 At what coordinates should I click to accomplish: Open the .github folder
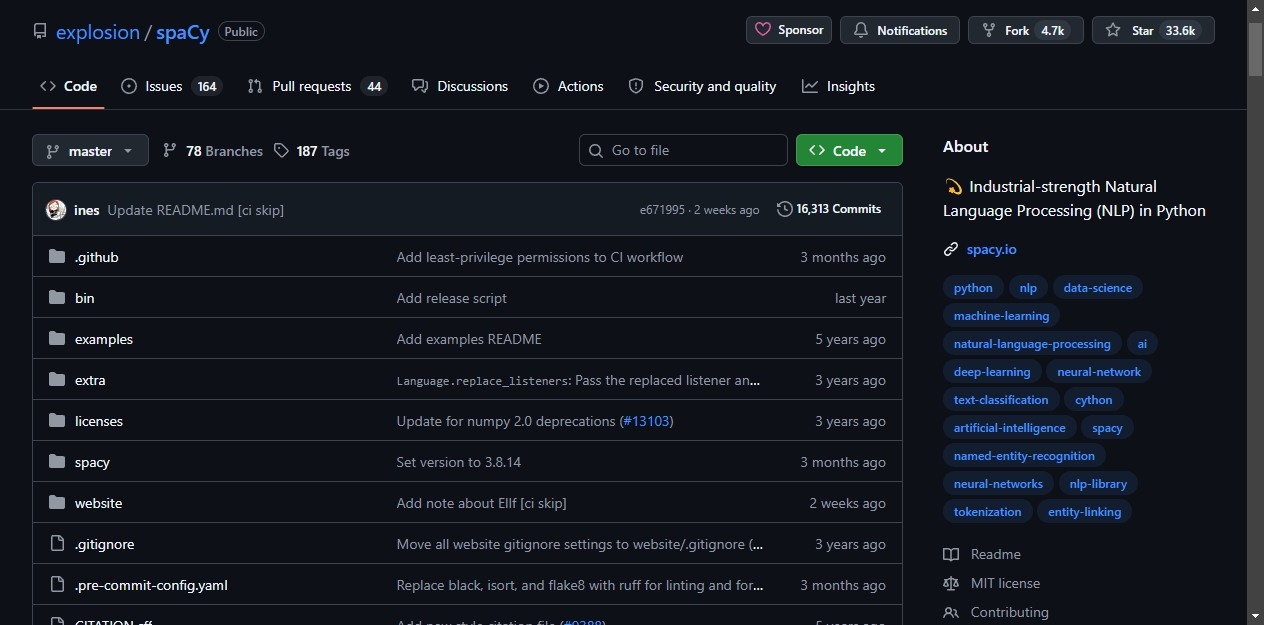pos(97,257)
